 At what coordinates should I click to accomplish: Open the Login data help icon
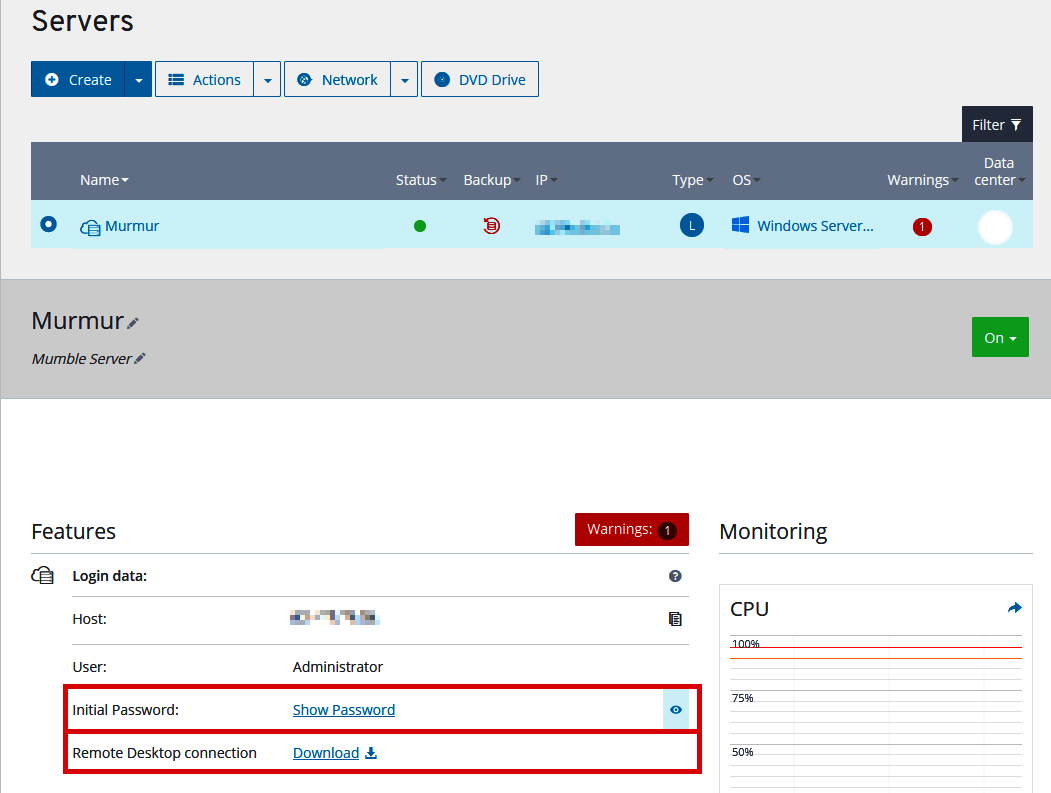675,576
